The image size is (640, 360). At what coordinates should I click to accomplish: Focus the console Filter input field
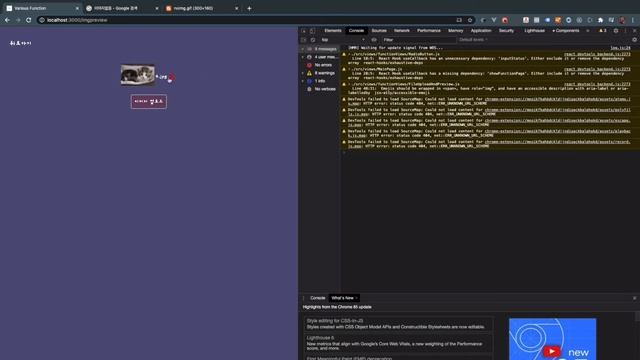click(418, 40)
